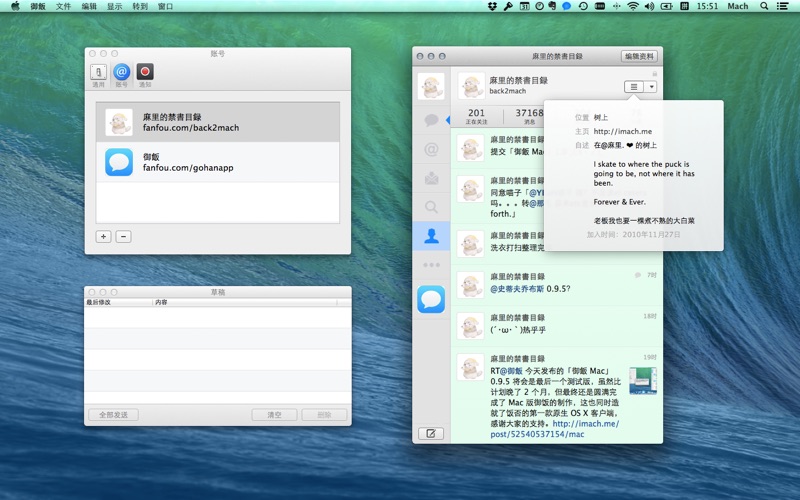Click the compose new message icon
This screenshot has height=500, width=800.
pyautogui.click(x=431, y=433)
